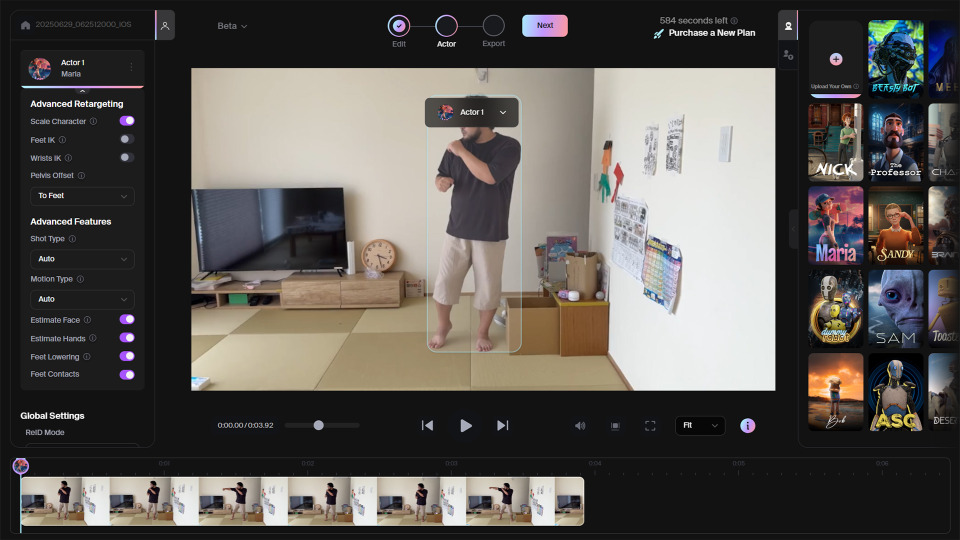Select the Export step
960x540 pixels.
tap(494, 26)
